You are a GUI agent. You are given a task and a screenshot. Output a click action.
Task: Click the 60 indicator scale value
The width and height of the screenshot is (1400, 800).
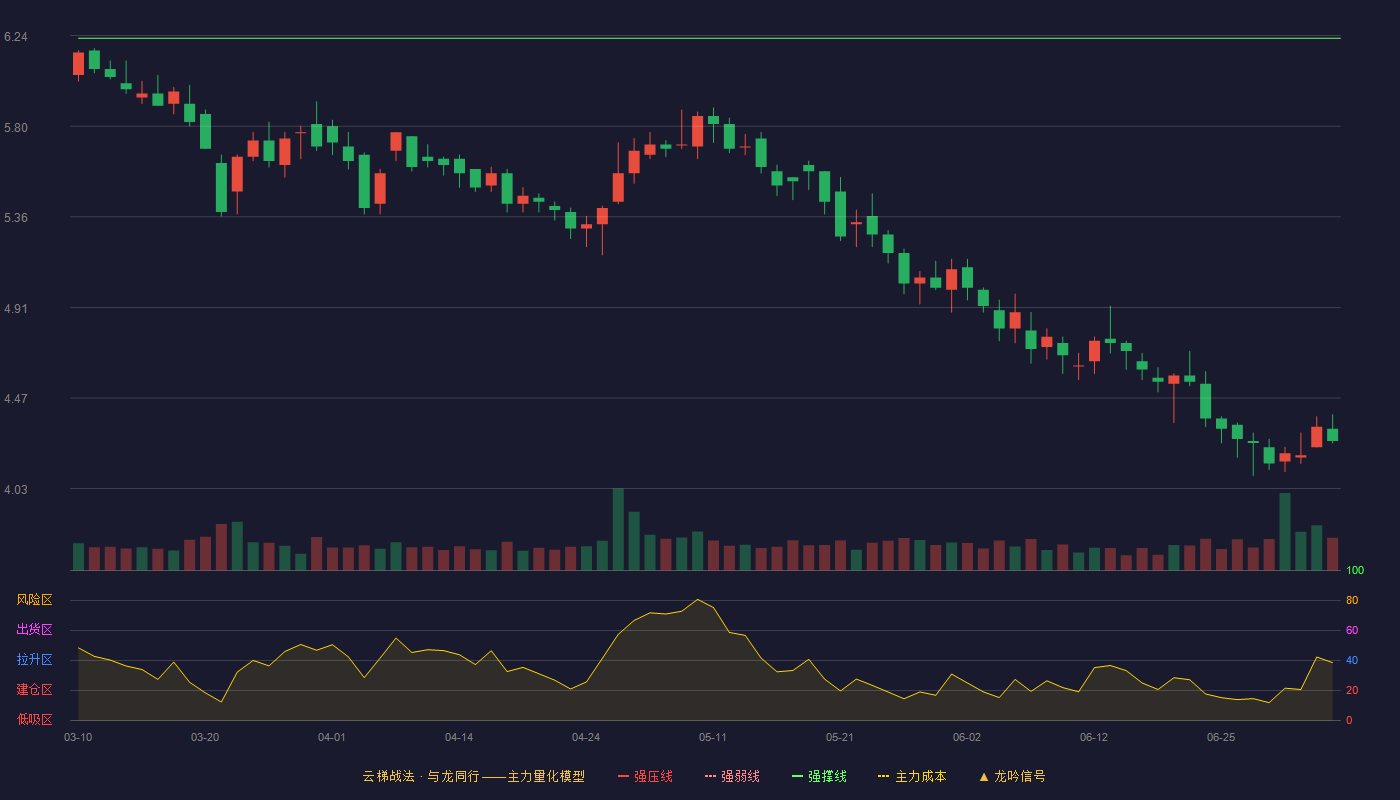pyautogui.click(x=1352, y=630)
